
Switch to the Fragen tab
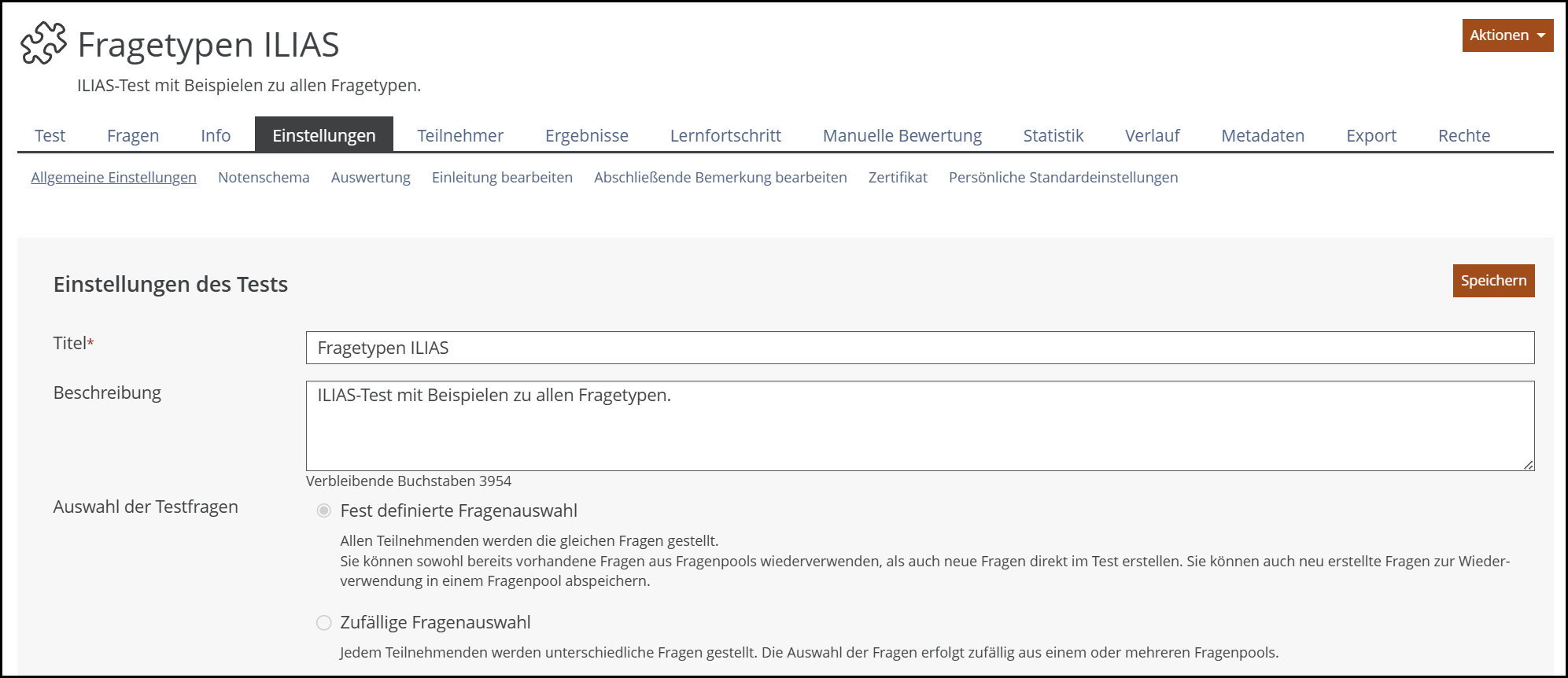(x=133, y=135)
